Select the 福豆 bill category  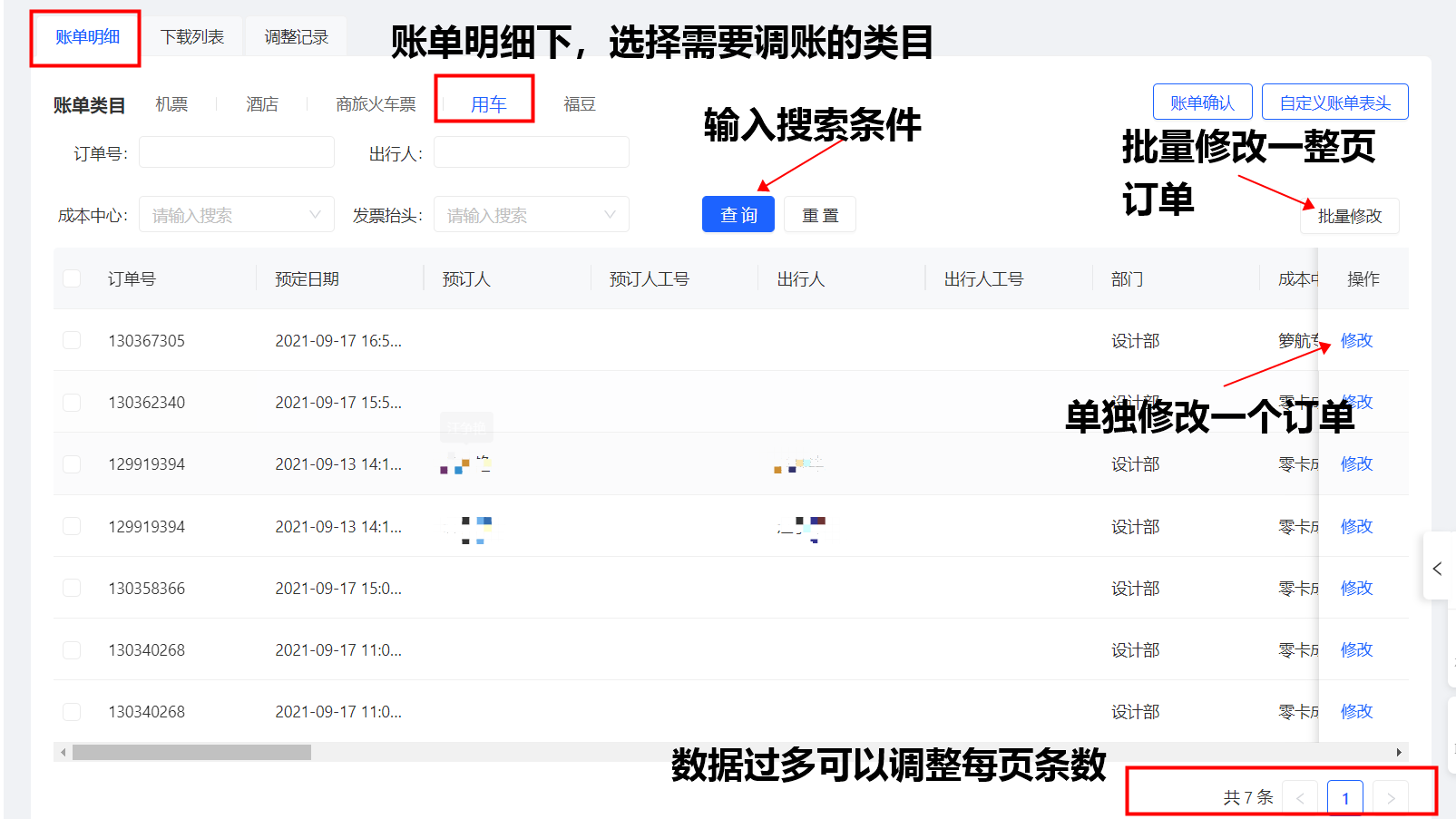[580, 104]
